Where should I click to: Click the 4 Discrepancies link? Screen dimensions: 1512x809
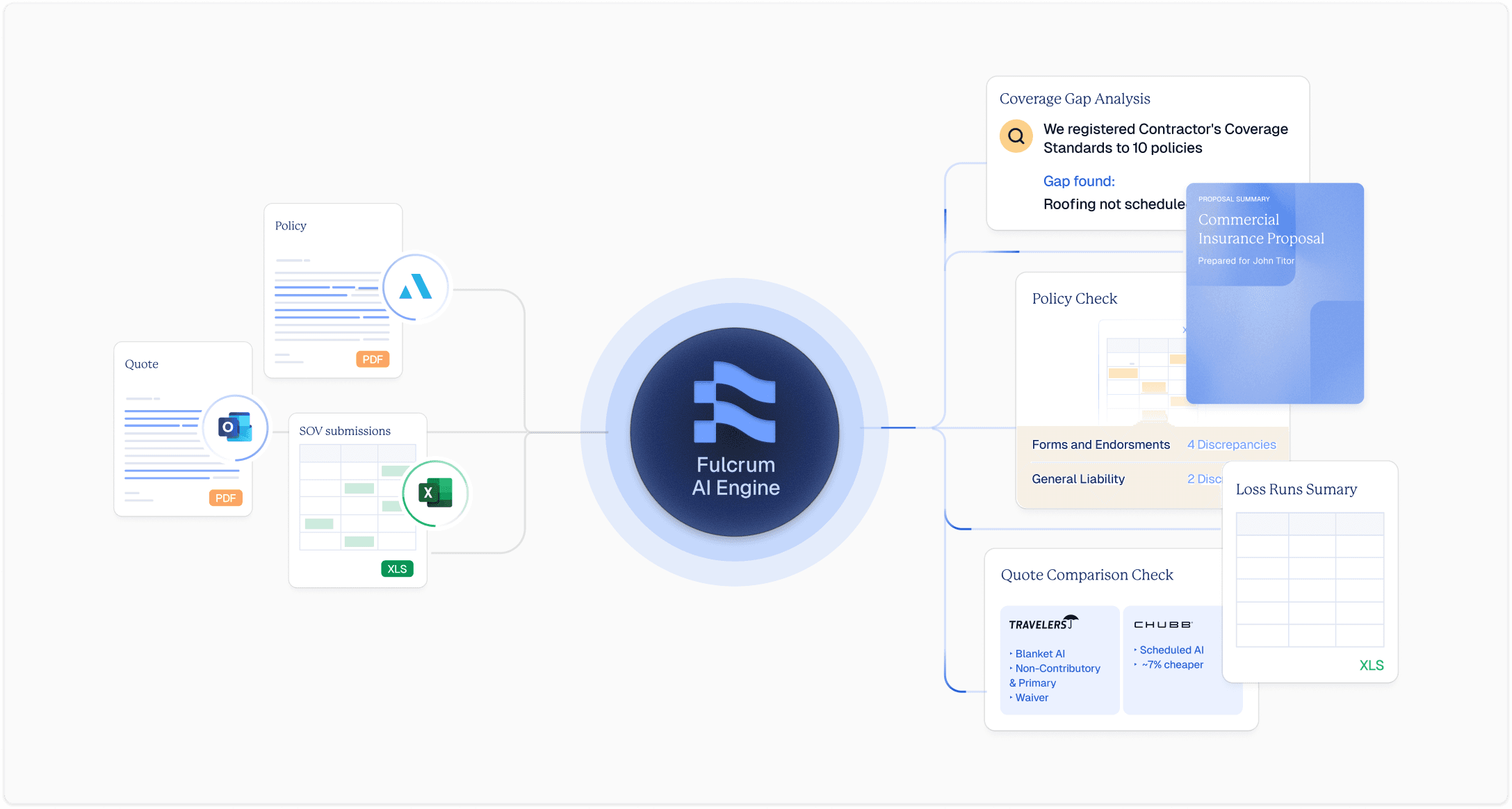point(1231,445)
